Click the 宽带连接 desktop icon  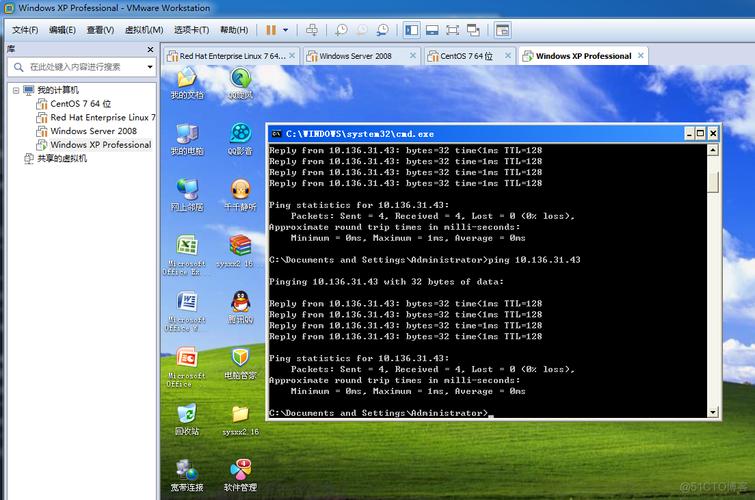click(187, 475)
